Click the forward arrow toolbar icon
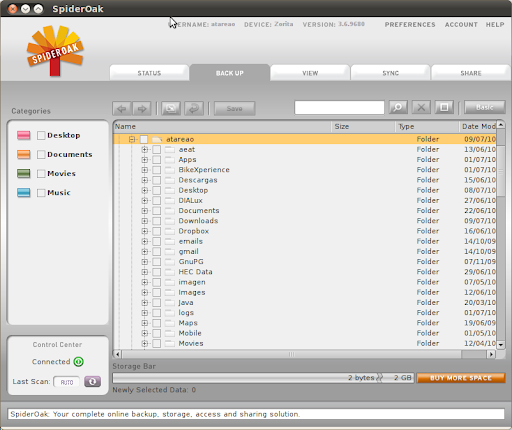Image resolution: width=512 pixels, height=430 pixels. (x=142, y=109)
